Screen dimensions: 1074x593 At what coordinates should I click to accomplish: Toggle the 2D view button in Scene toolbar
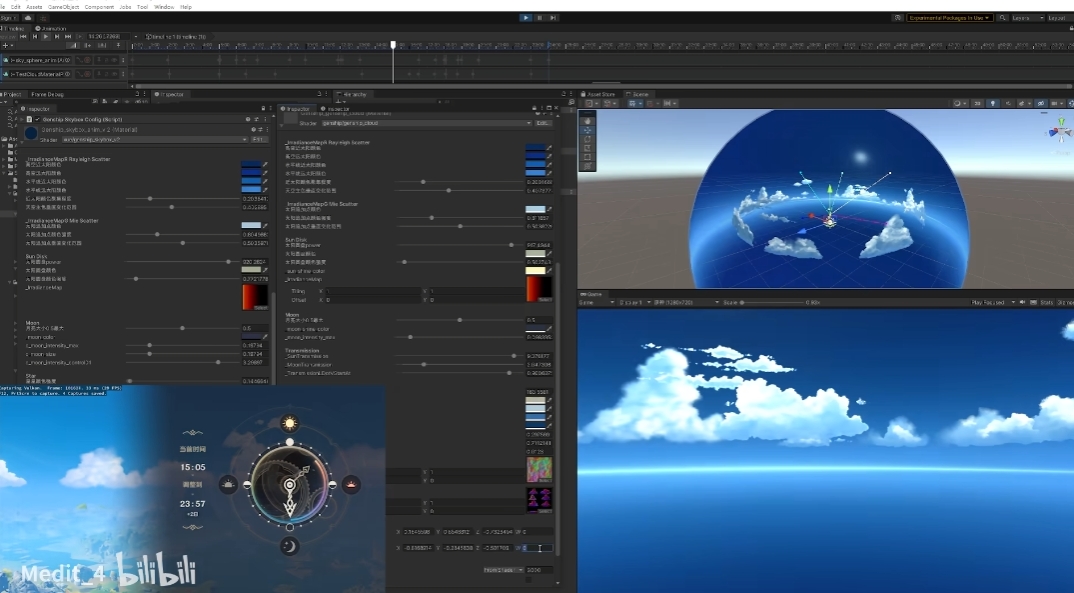pos(979,103)
